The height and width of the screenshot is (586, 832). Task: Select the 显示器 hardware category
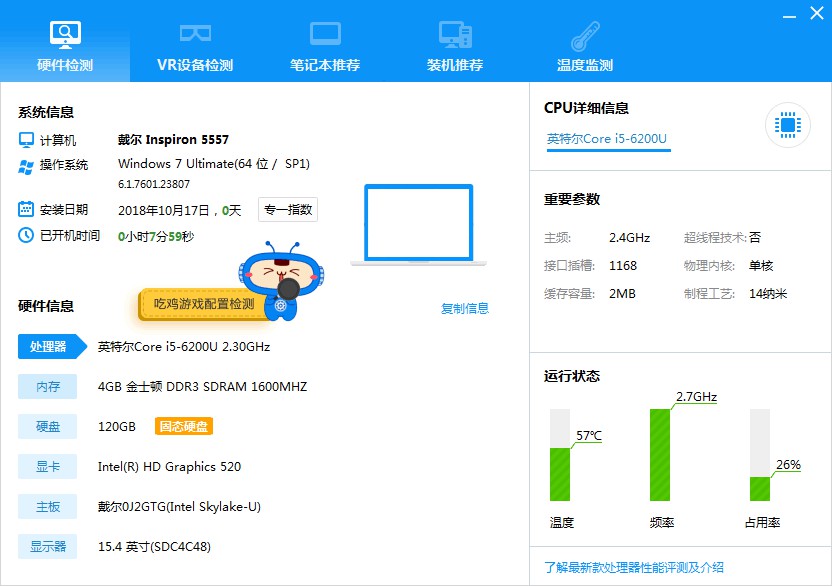click(47, 546)
